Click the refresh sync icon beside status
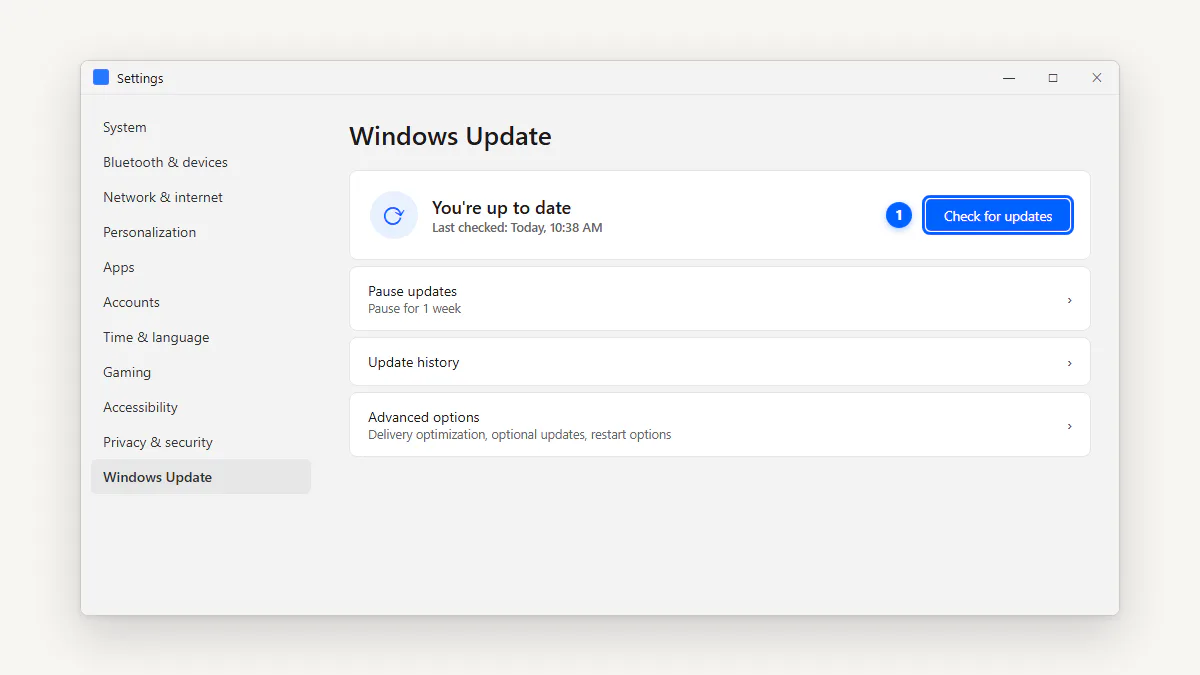Viewport: 1200px width, 675px height. (394, 215)
